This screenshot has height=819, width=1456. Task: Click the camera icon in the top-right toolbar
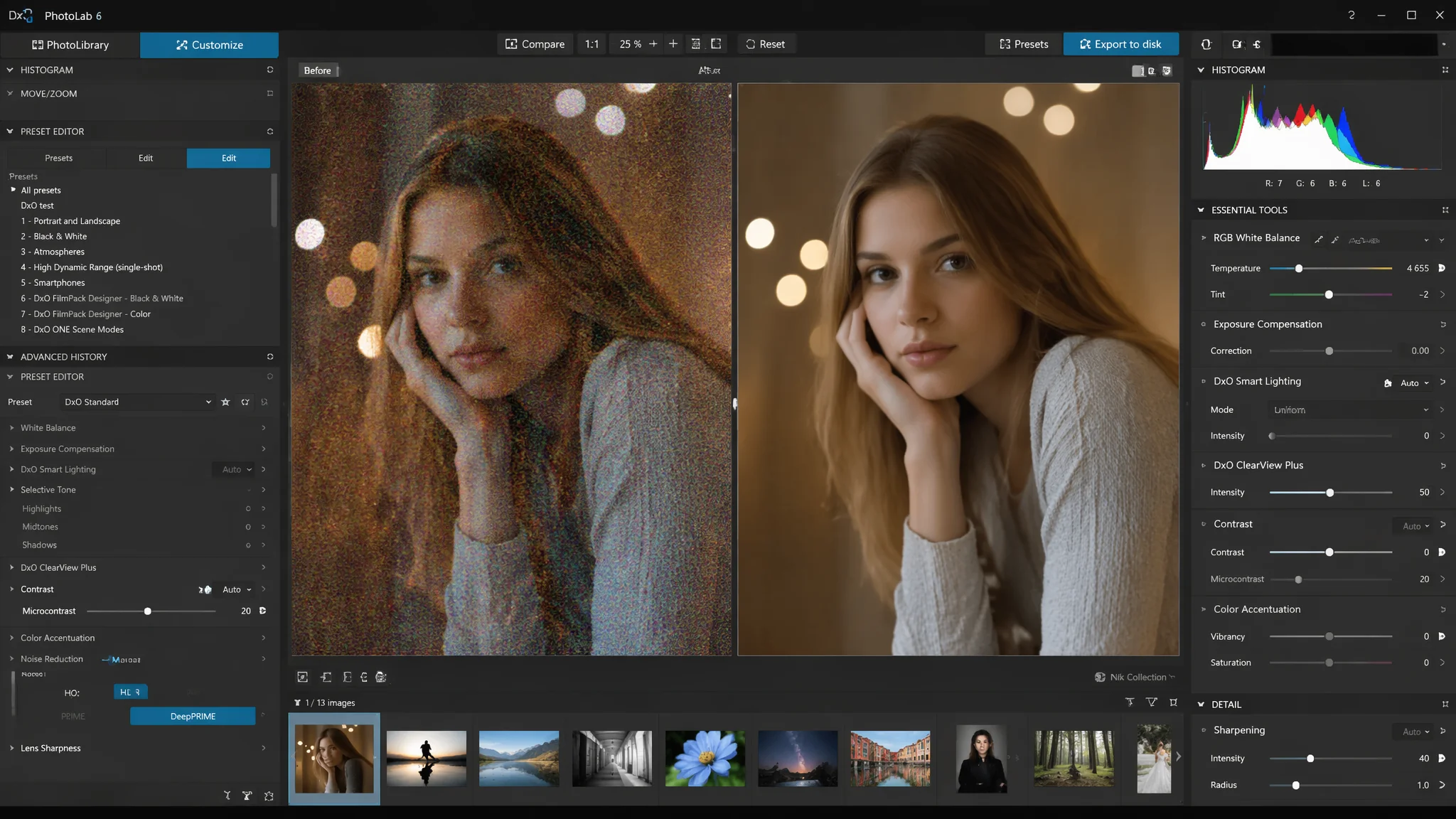coord(1237,44)
